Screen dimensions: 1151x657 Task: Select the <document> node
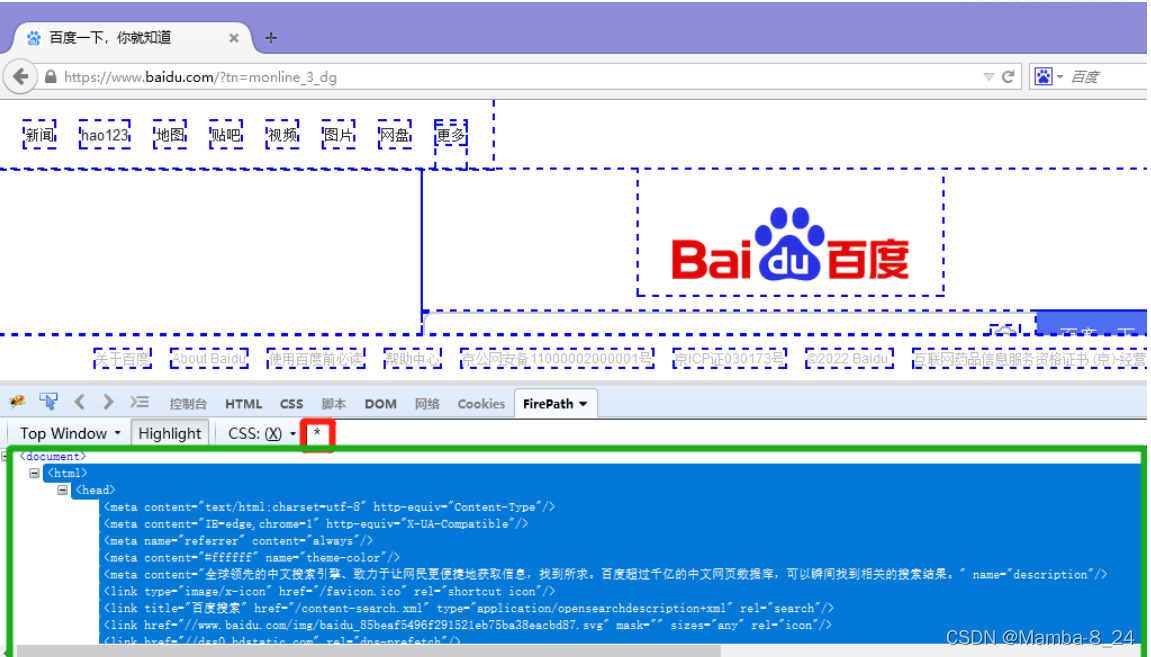(x=52, y=456)
